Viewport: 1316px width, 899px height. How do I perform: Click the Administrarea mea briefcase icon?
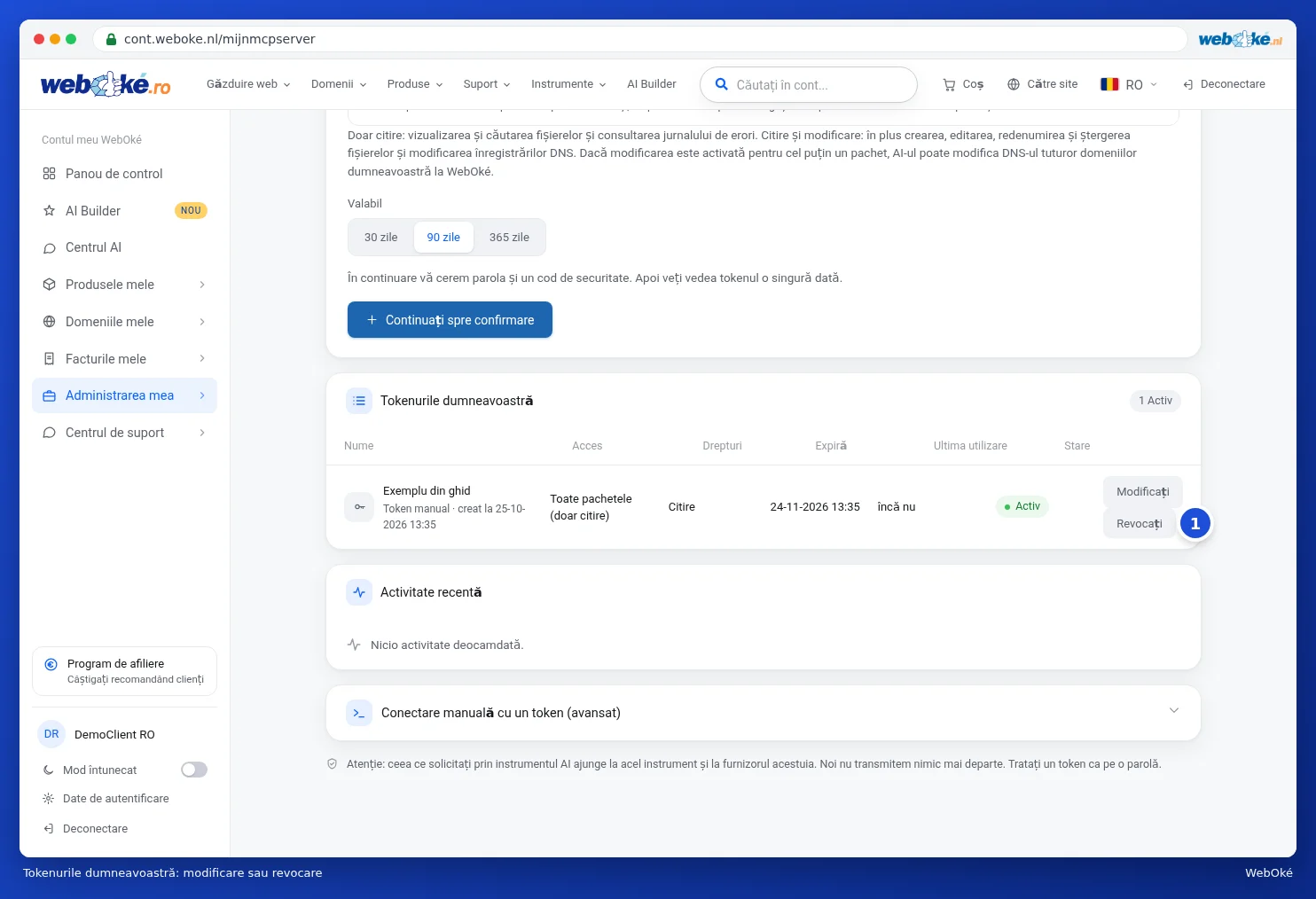click(x=50, y=395)
